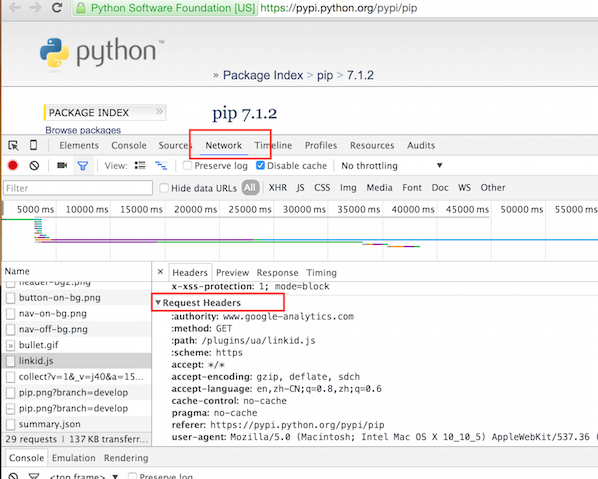The width and height of the screenshot is (598, 479).
Task: Click the console drawer filter funnel icon
Action: pyautogui.click(x=34, y=476)
